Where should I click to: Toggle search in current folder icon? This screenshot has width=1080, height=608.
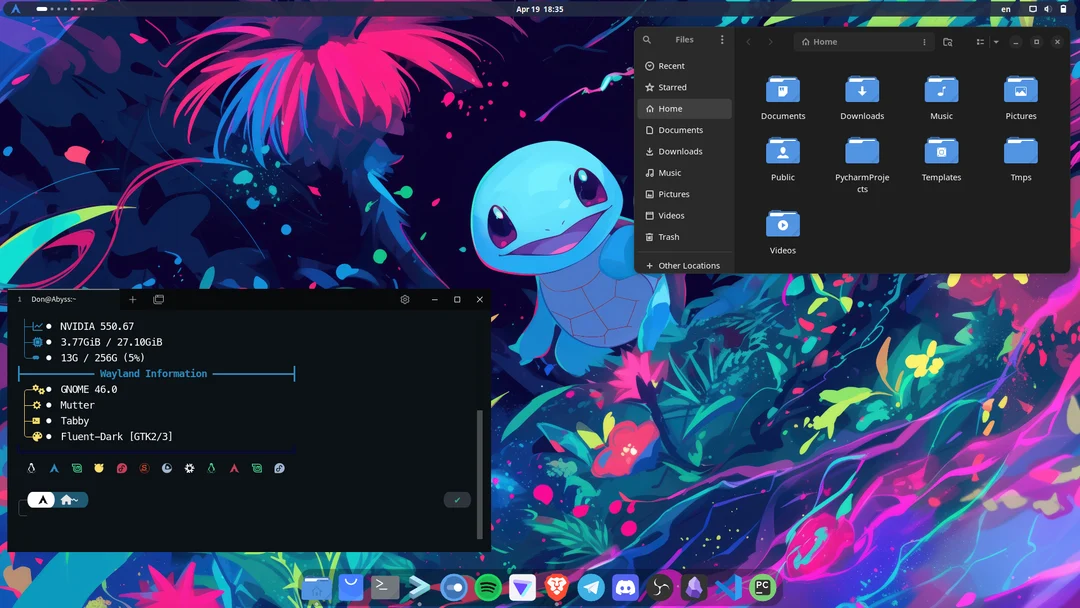(x=948, y=42)
